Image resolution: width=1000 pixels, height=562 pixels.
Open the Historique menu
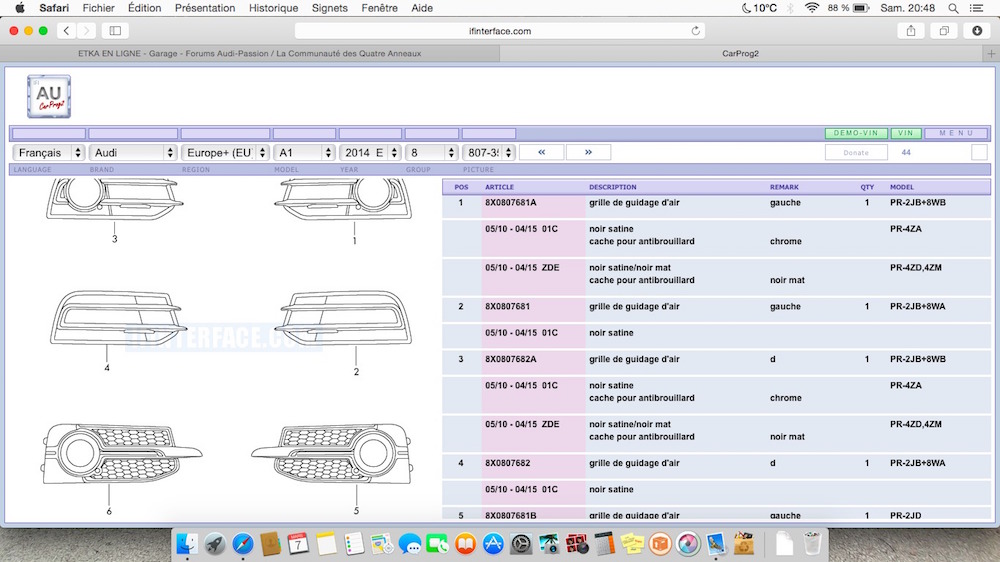point(273,8)
